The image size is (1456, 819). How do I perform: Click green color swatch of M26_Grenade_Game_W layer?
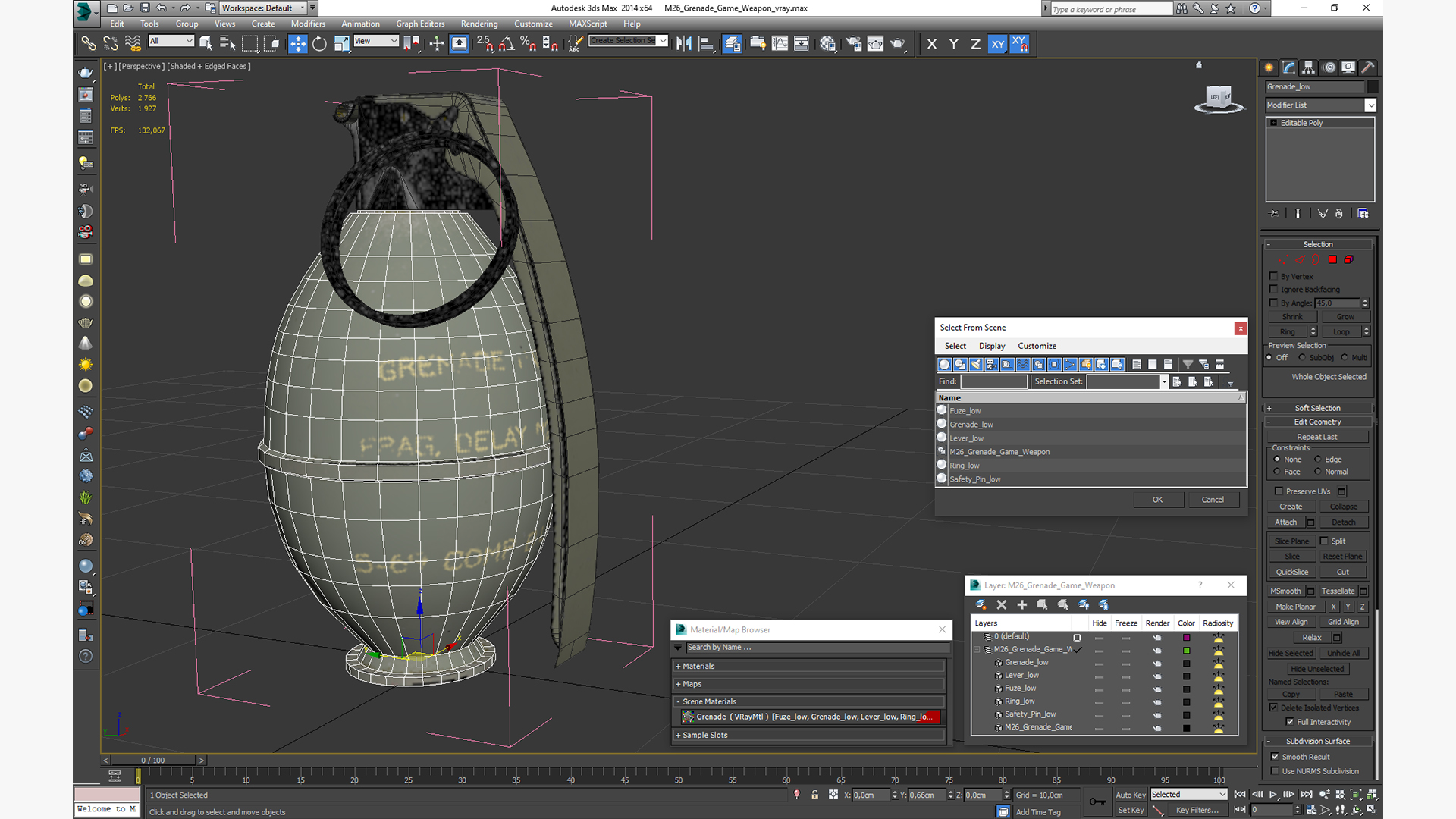pyautogui.click(x=1187, y=650)
